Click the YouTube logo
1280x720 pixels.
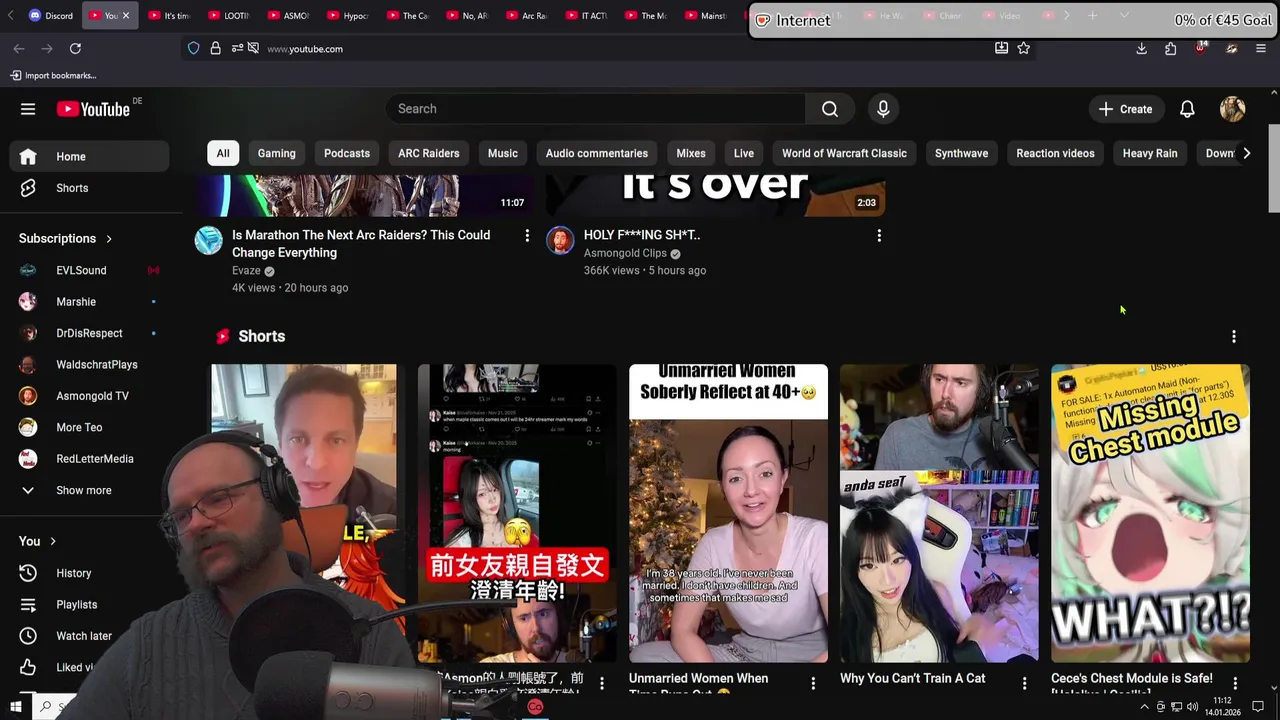coord(93,109)
